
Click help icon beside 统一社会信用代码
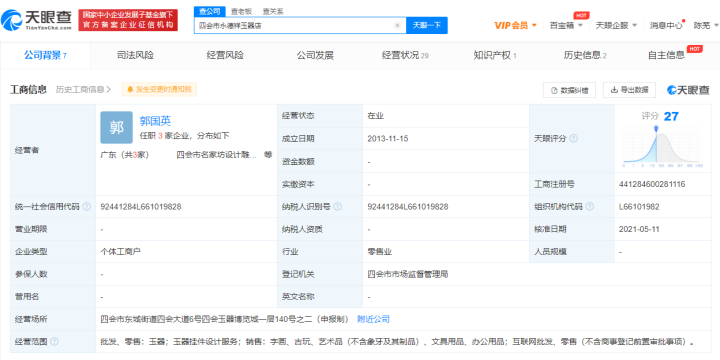(x=87, y=207)
